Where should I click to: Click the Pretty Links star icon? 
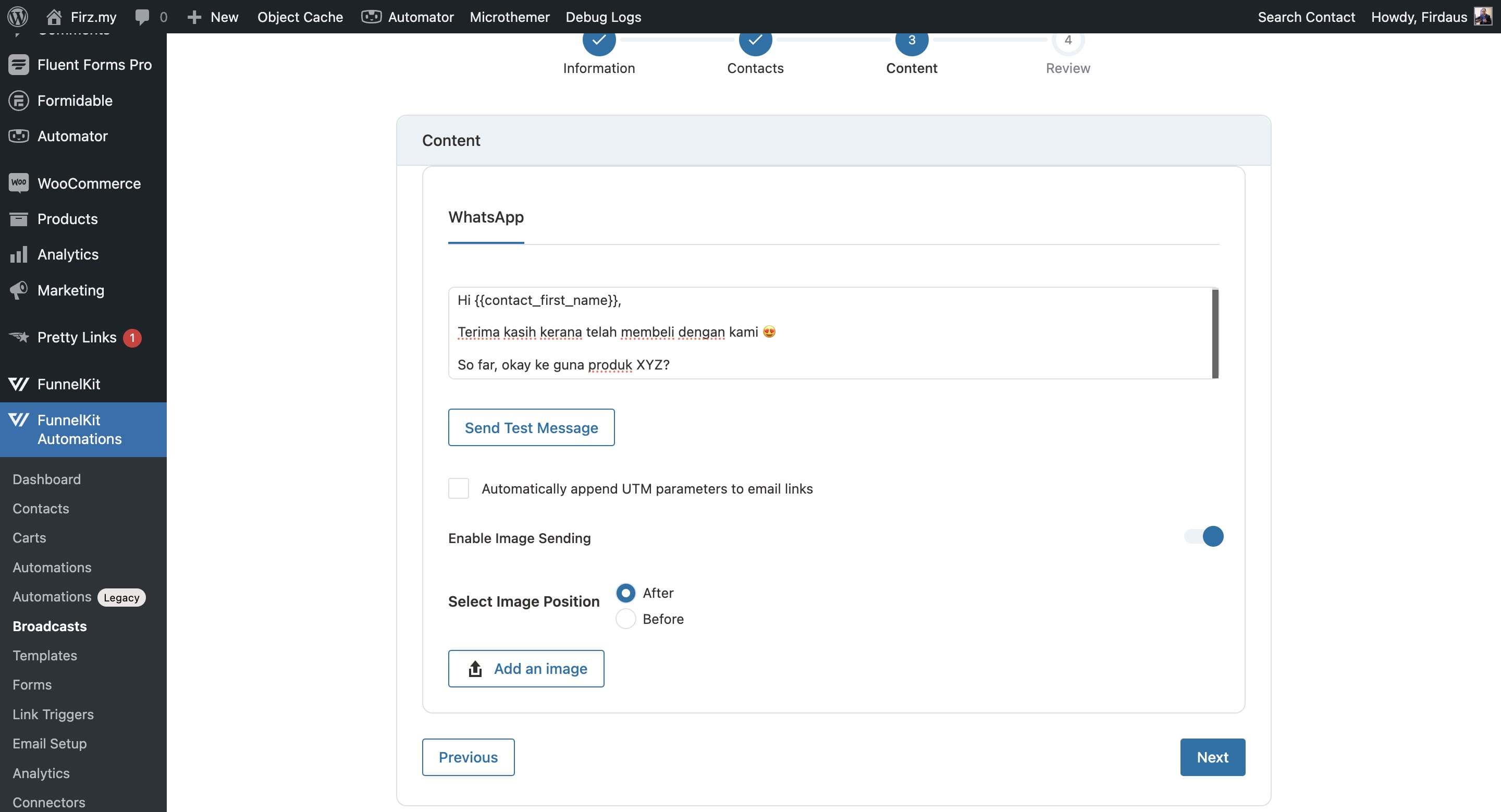coord(19,337)
